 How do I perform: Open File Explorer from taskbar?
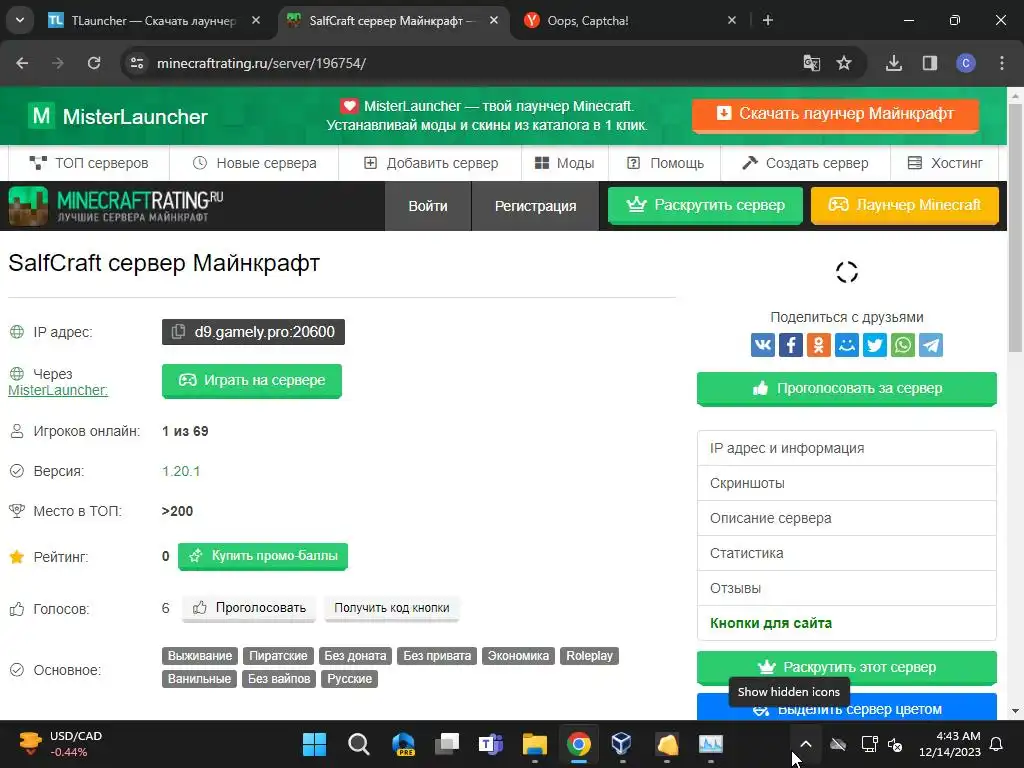click(534, 744)
